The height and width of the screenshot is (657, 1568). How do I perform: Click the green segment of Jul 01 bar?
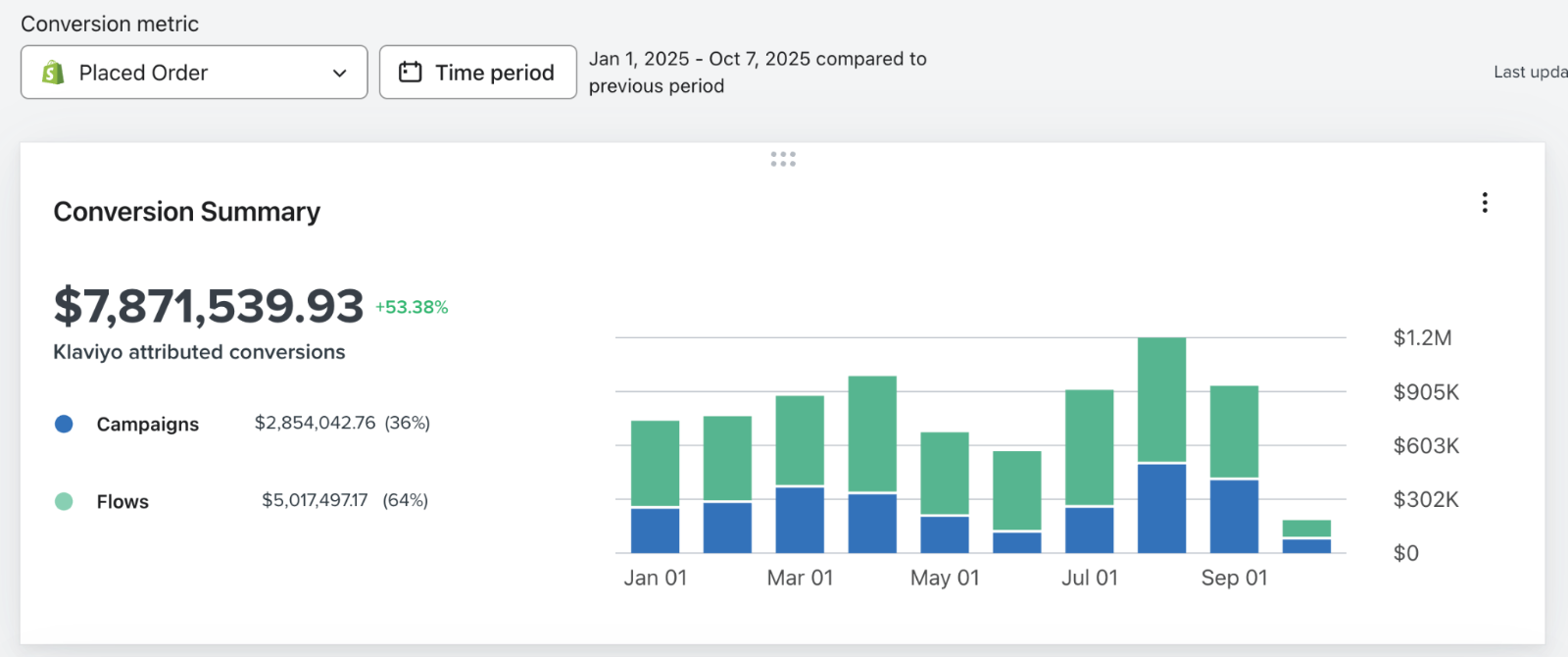(1090, 447)
